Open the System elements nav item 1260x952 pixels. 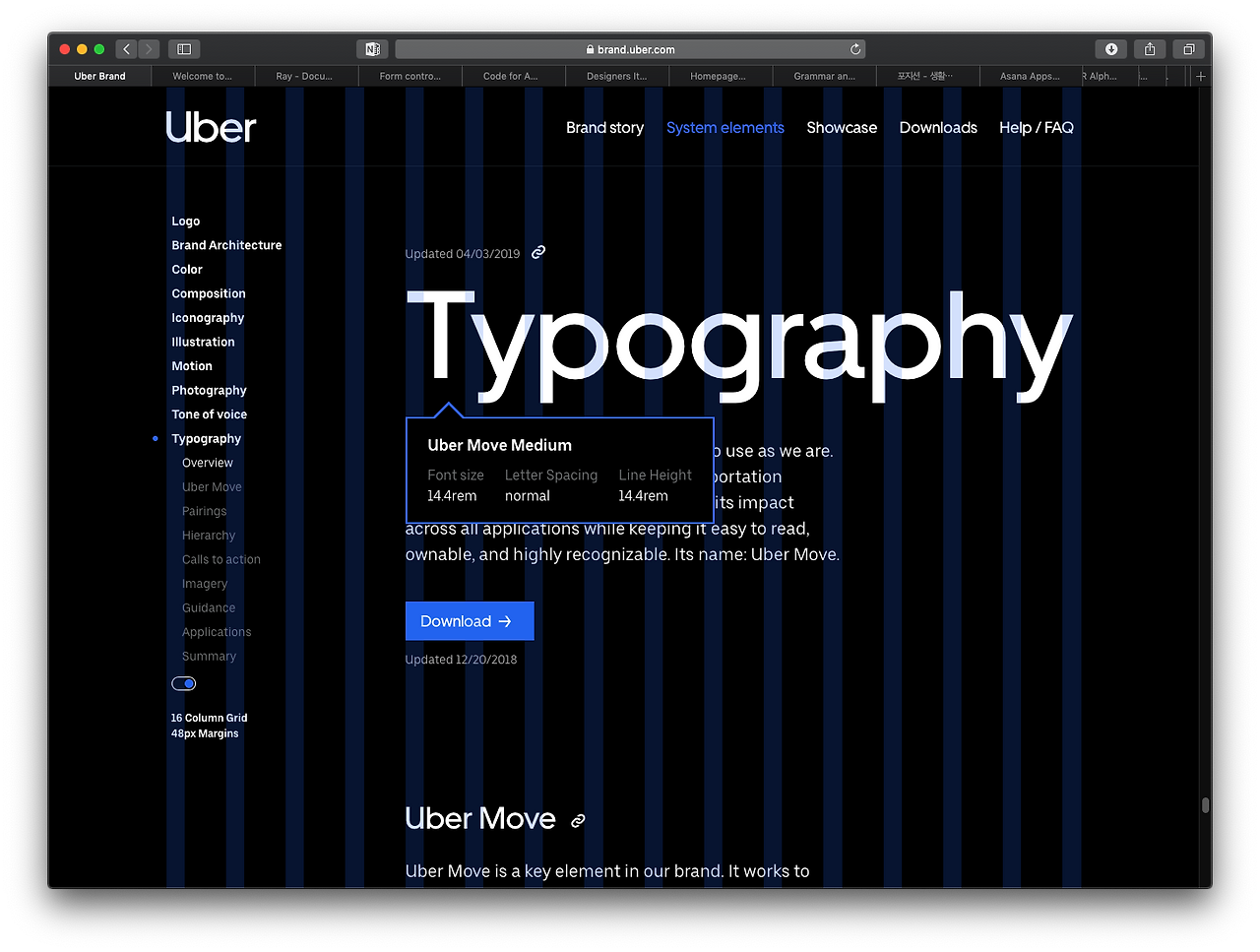pos(725,128)
